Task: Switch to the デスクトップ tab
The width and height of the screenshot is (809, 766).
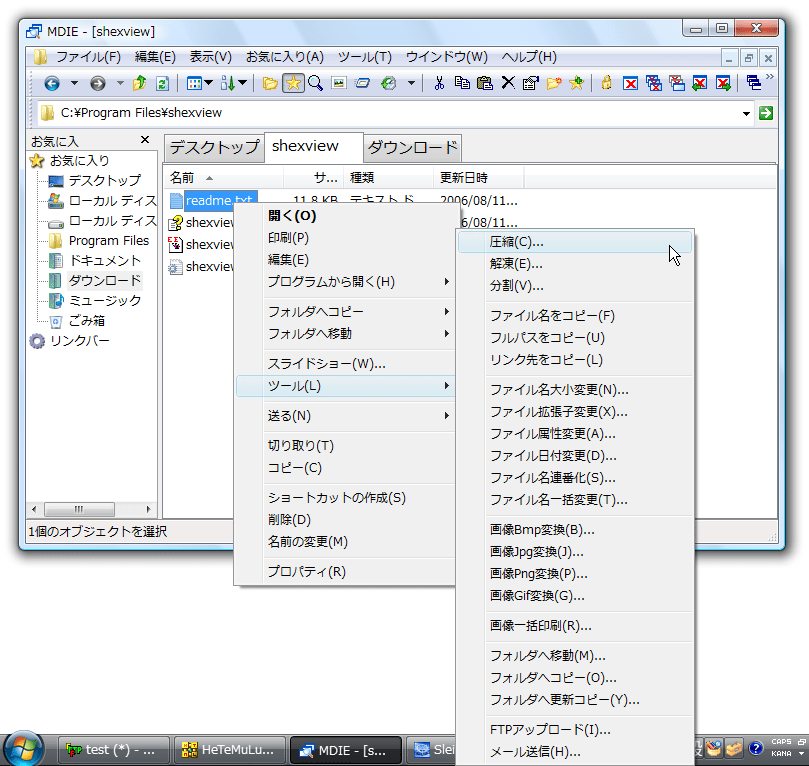Action: click(x=214, y=148)
